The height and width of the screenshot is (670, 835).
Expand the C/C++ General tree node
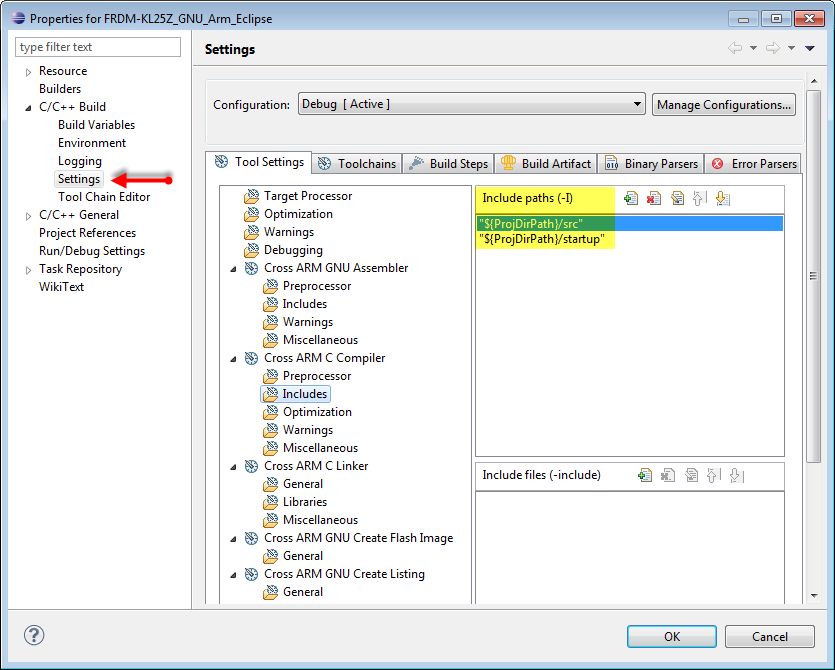pos(28,215)
